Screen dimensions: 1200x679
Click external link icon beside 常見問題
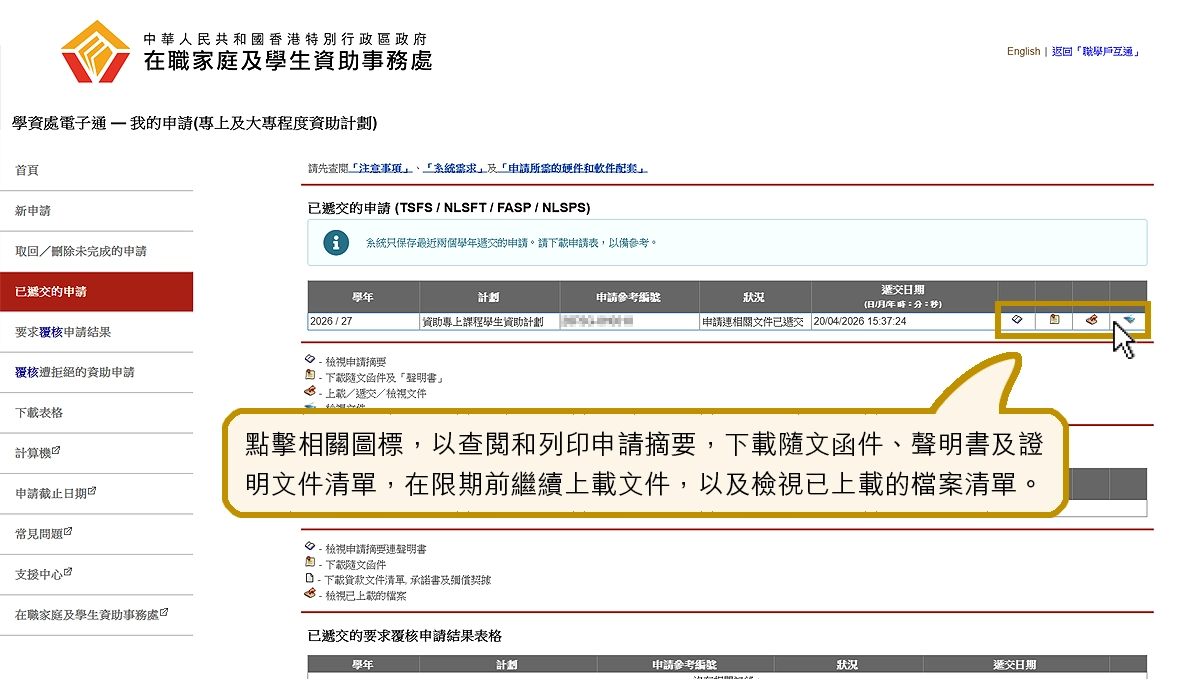coord(69,532)
